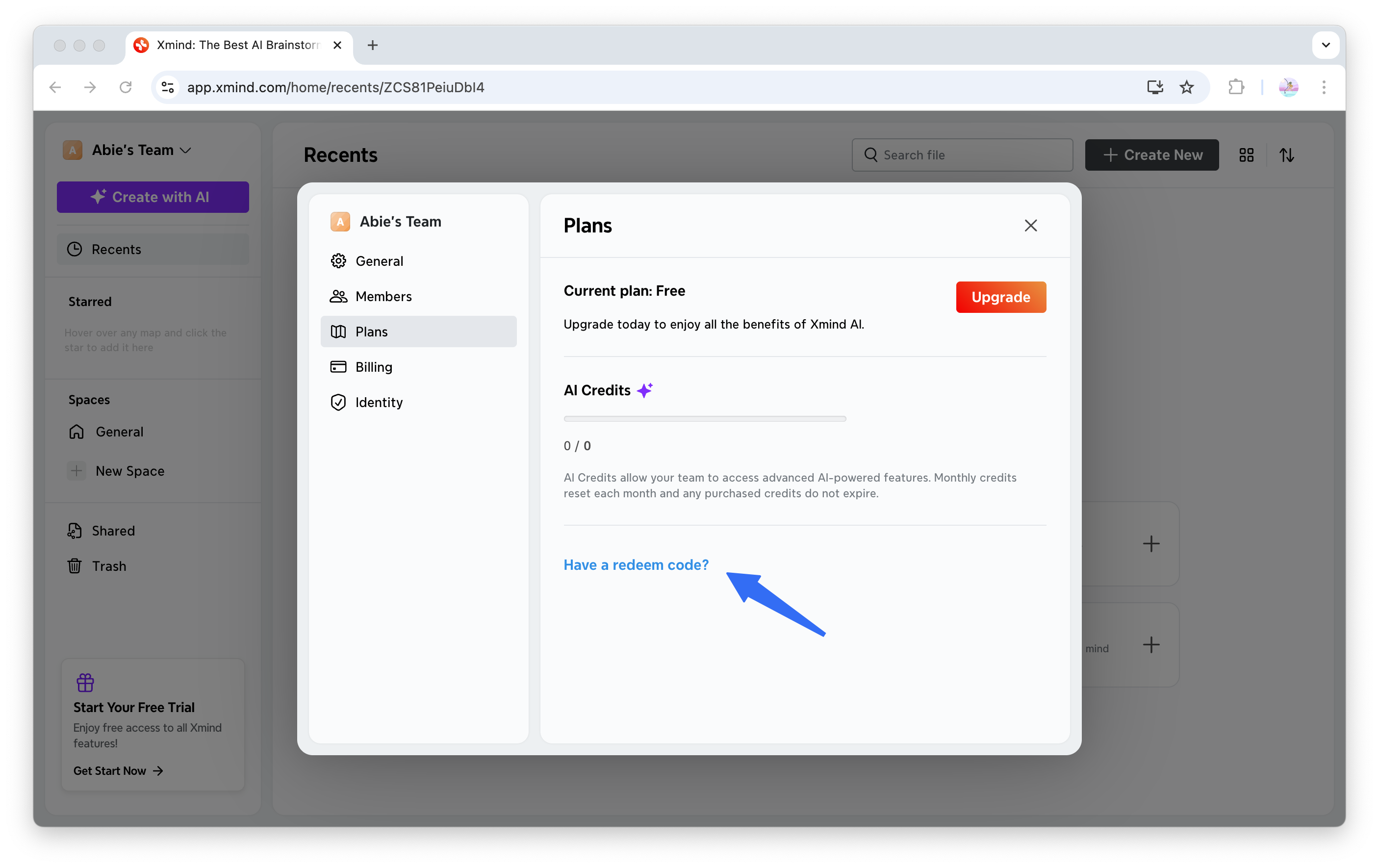
Task: Close the Xmind browser tab
Action: (x=337, y=45)
